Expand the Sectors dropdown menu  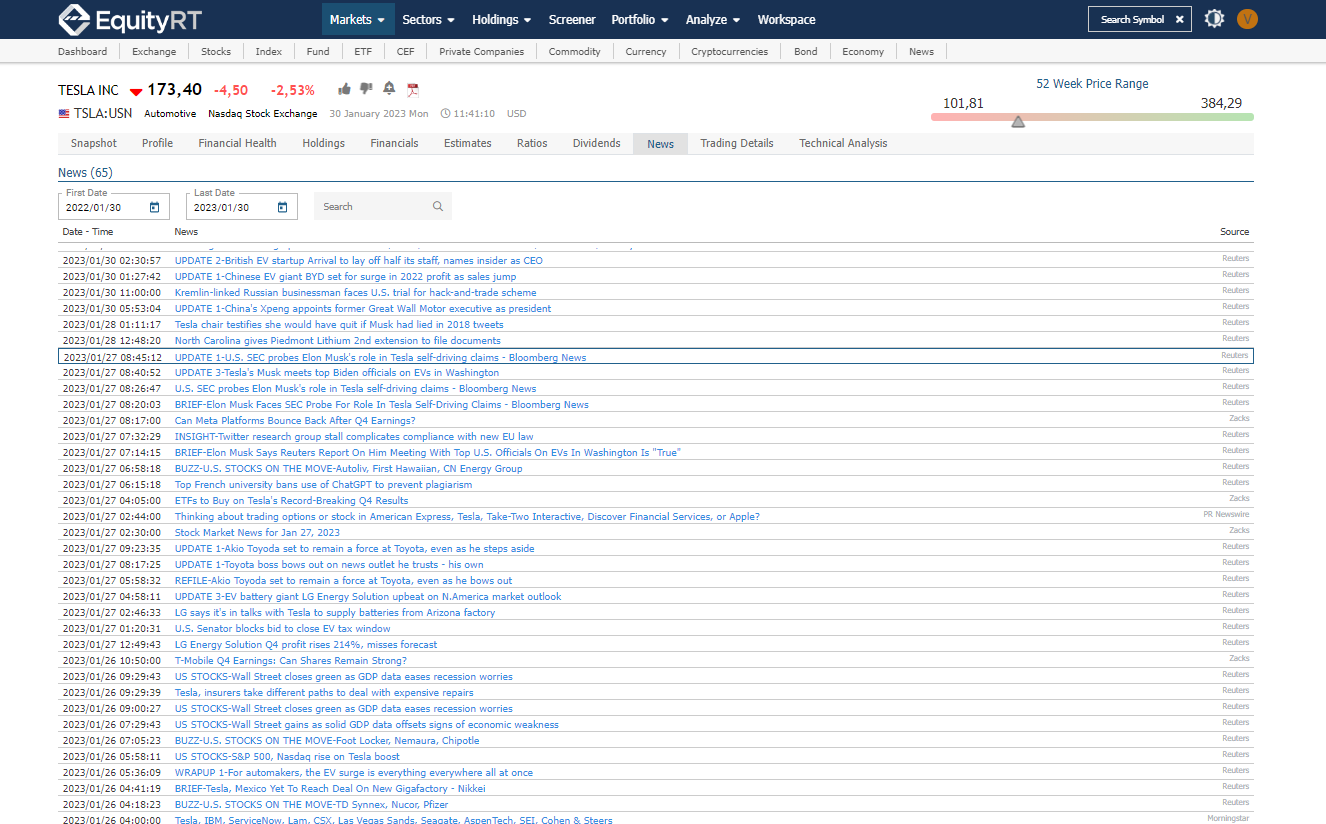pos(428,19)
